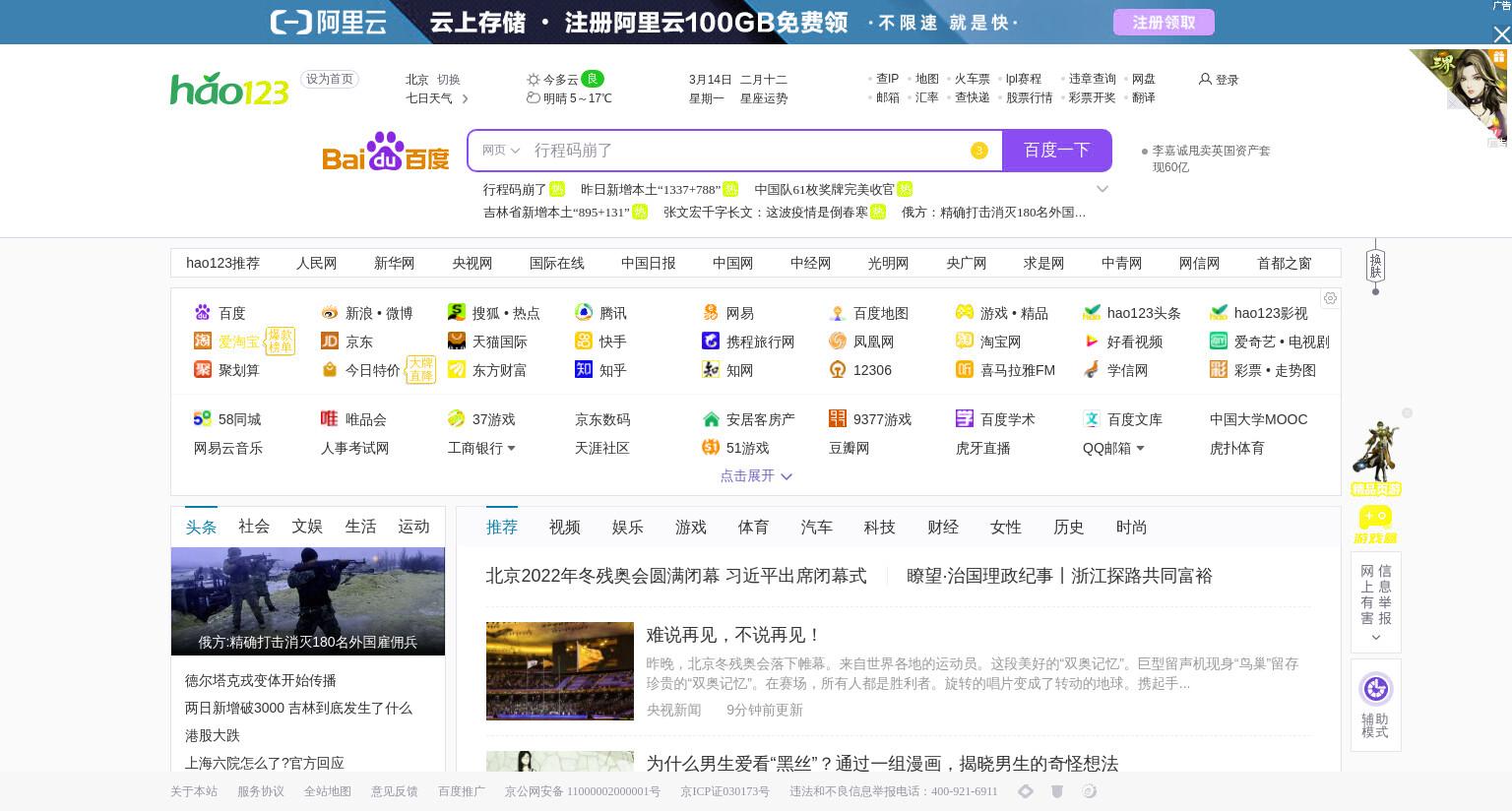The height and width of the screenshot is (811, 1512).
Task: Open news item 港股大跌
Action: pyautogui.click(x=213, y=735)
